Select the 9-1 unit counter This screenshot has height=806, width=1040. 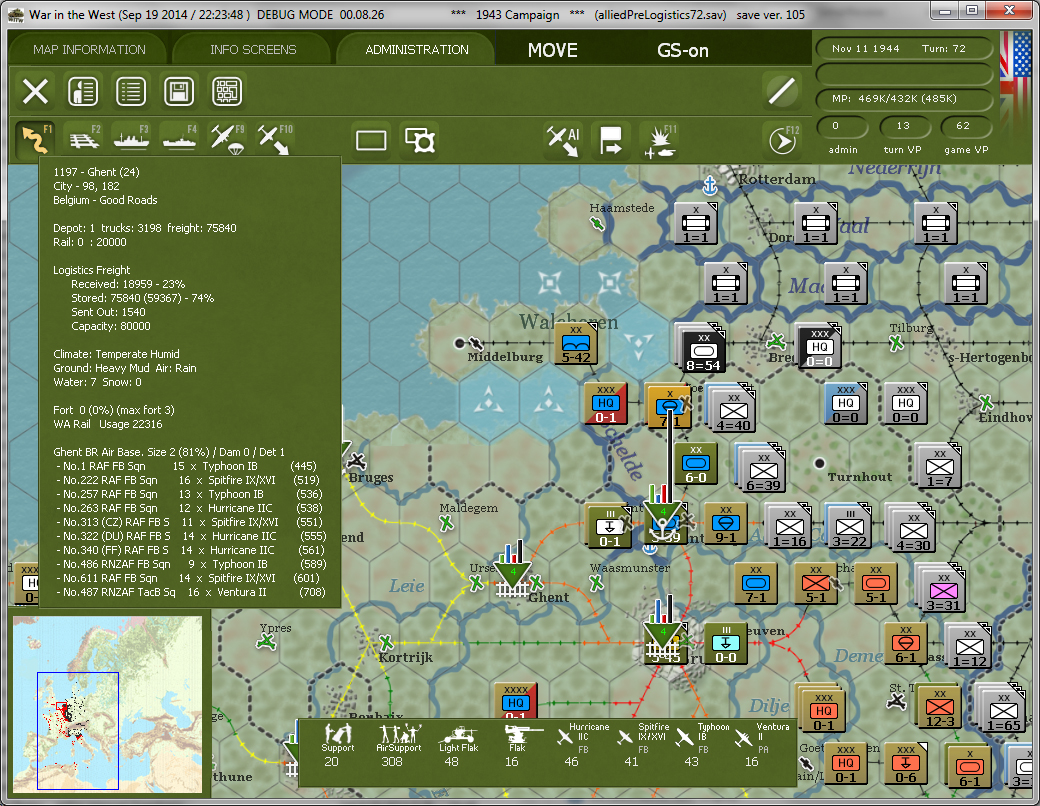click(x=726, y=523)
